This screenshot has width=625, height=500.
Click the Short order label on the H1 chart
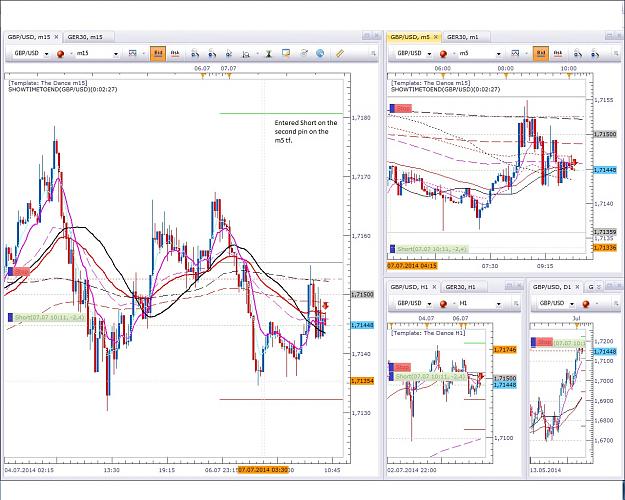click(x=428, y=376)
